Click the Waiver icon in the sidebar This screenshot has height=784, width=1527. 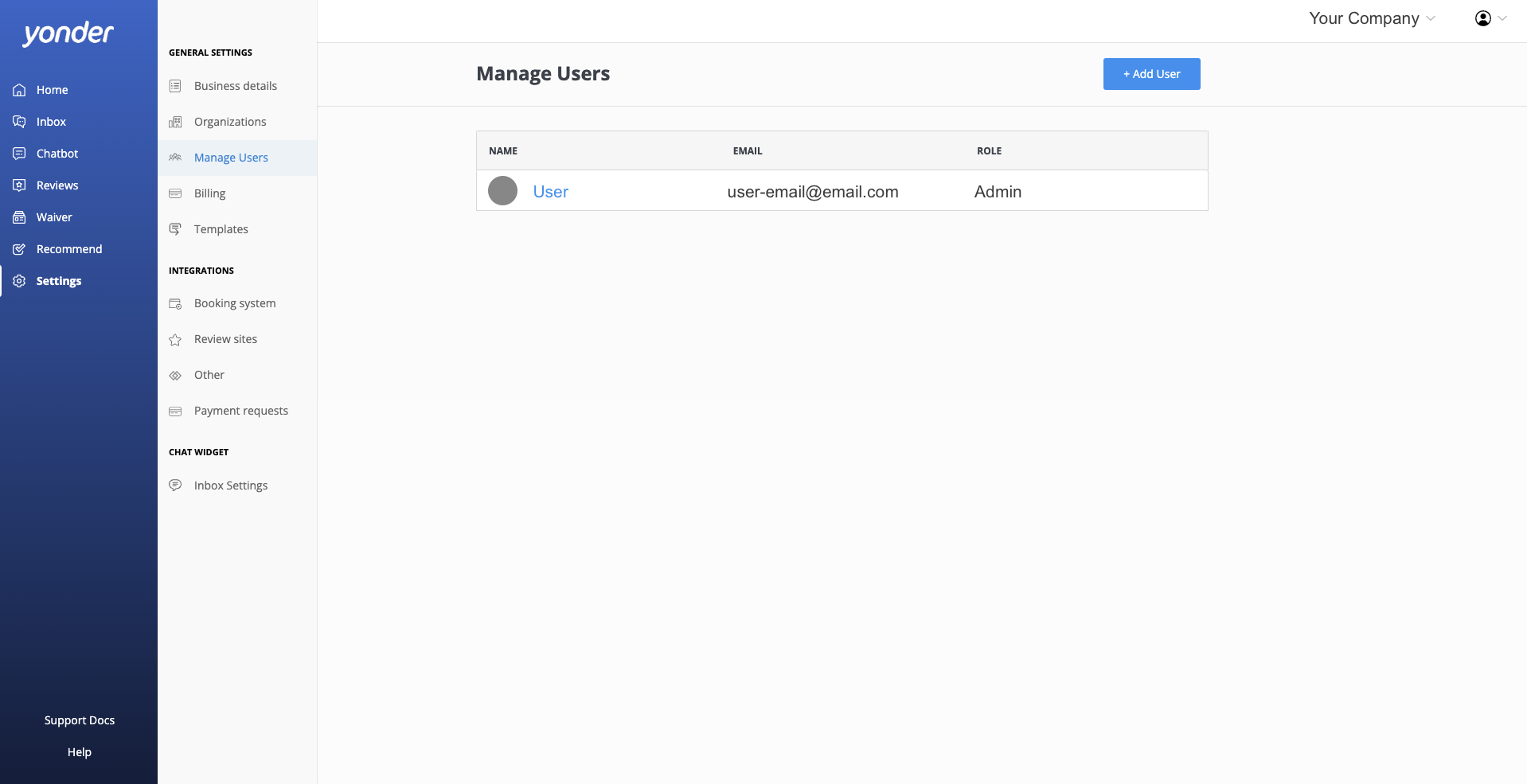click(x=19, y=217)
